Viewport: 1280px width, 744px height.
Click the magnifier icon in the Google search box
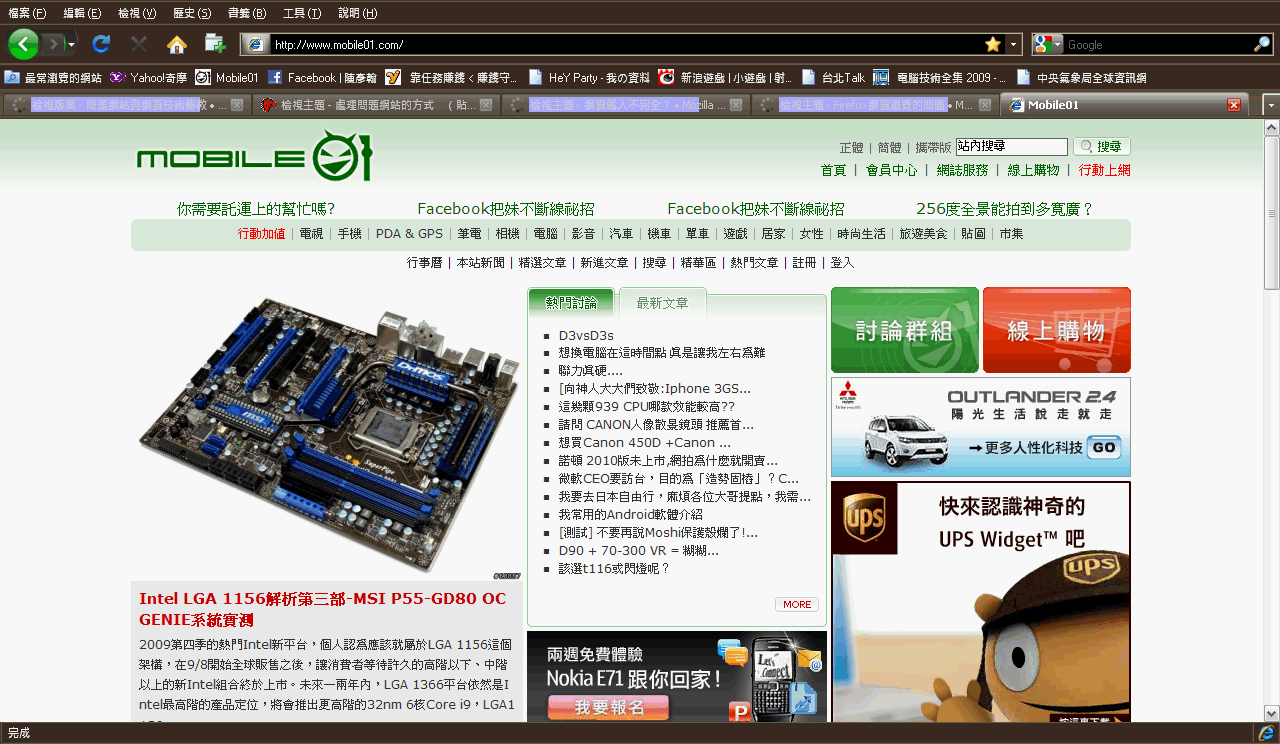point(1262,44)
